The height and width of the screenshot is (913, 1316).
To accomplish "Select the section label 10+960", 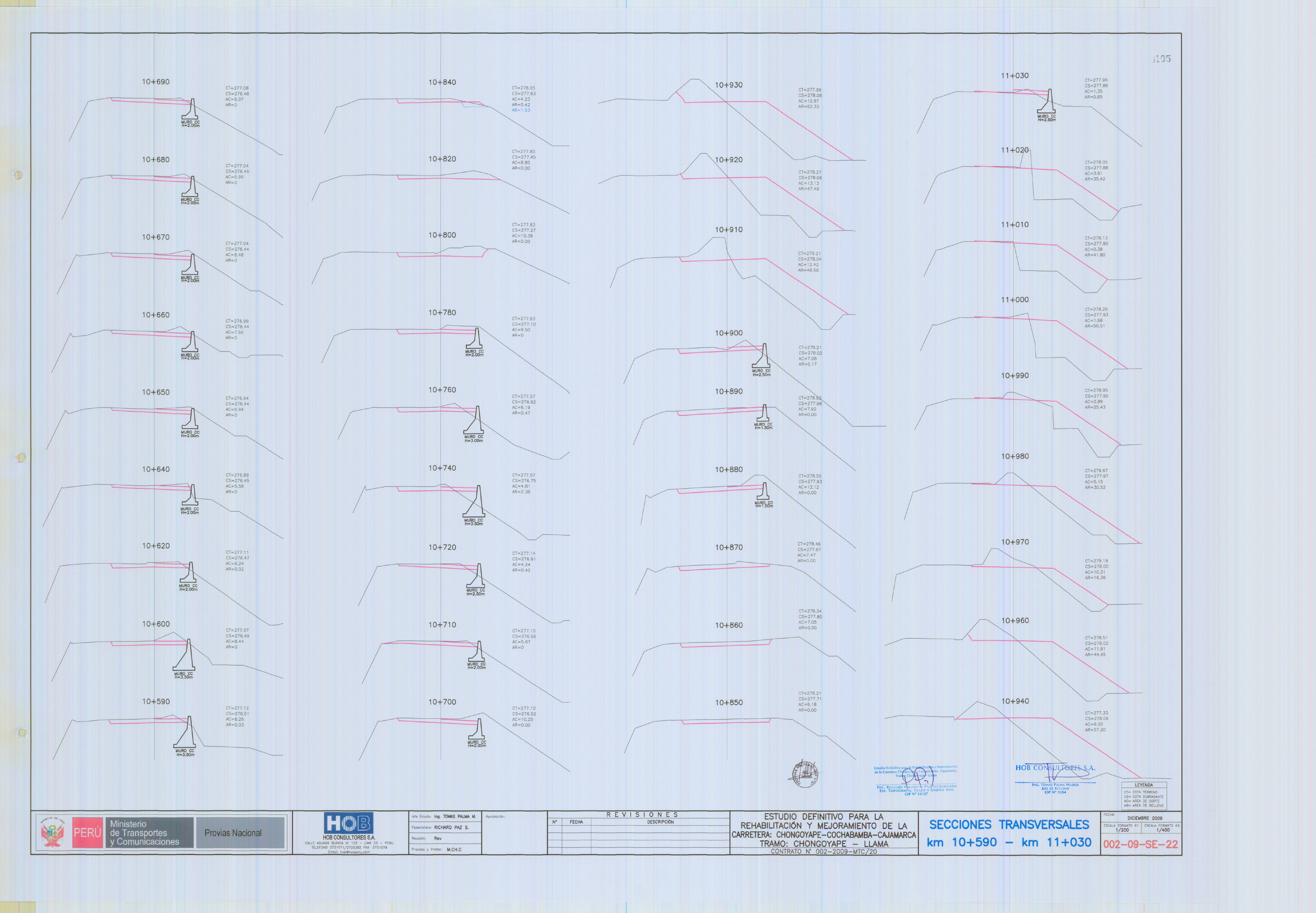I will [1015, 621].
